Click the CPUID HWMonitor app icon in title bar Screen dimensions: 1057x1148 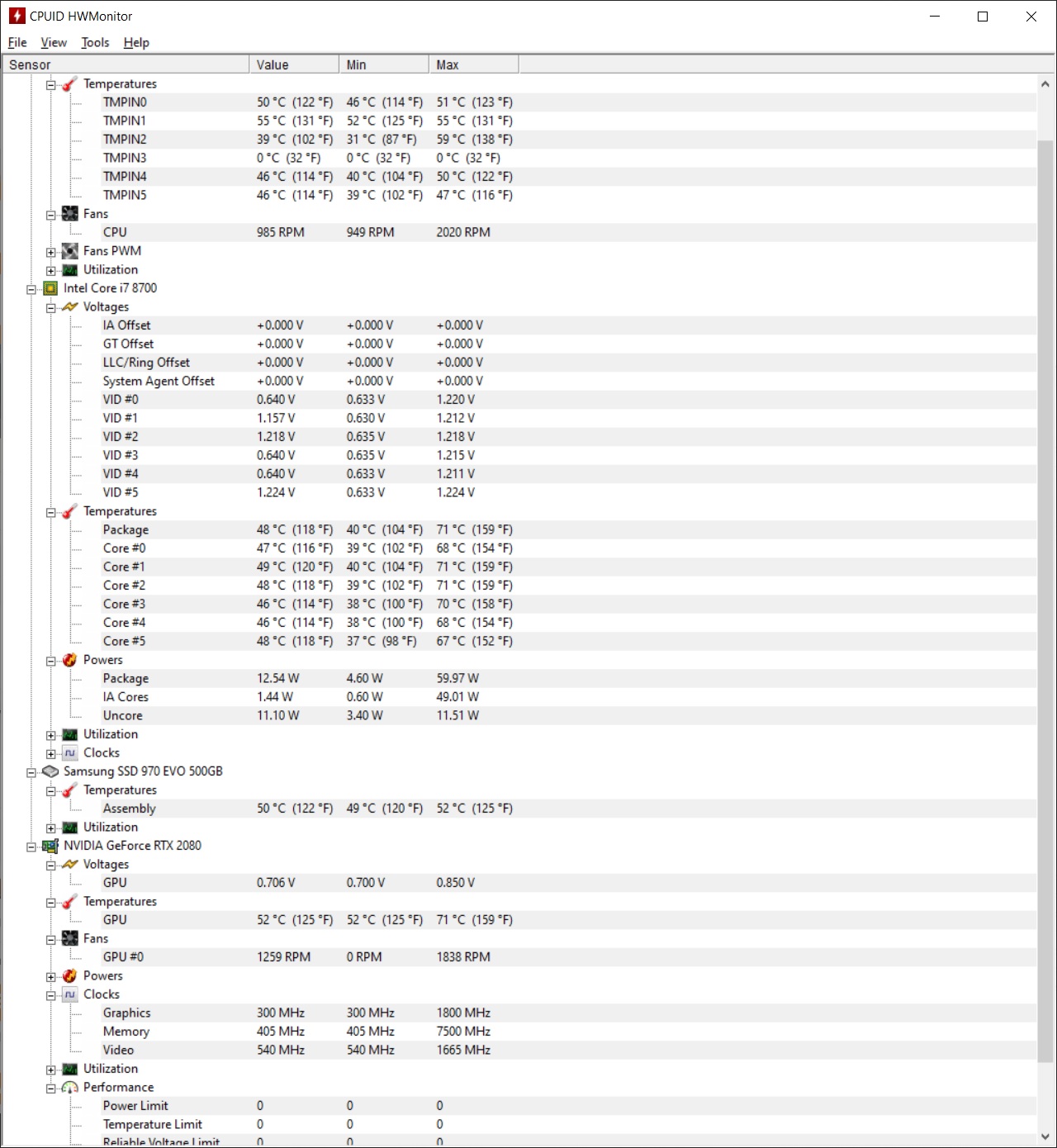[x=17, y=16]
